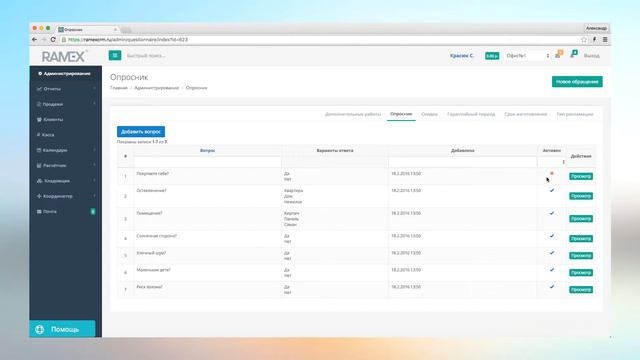Switch to Гарантийный период tab
Viewport: 640px width, 360px height.
(471, 114)
